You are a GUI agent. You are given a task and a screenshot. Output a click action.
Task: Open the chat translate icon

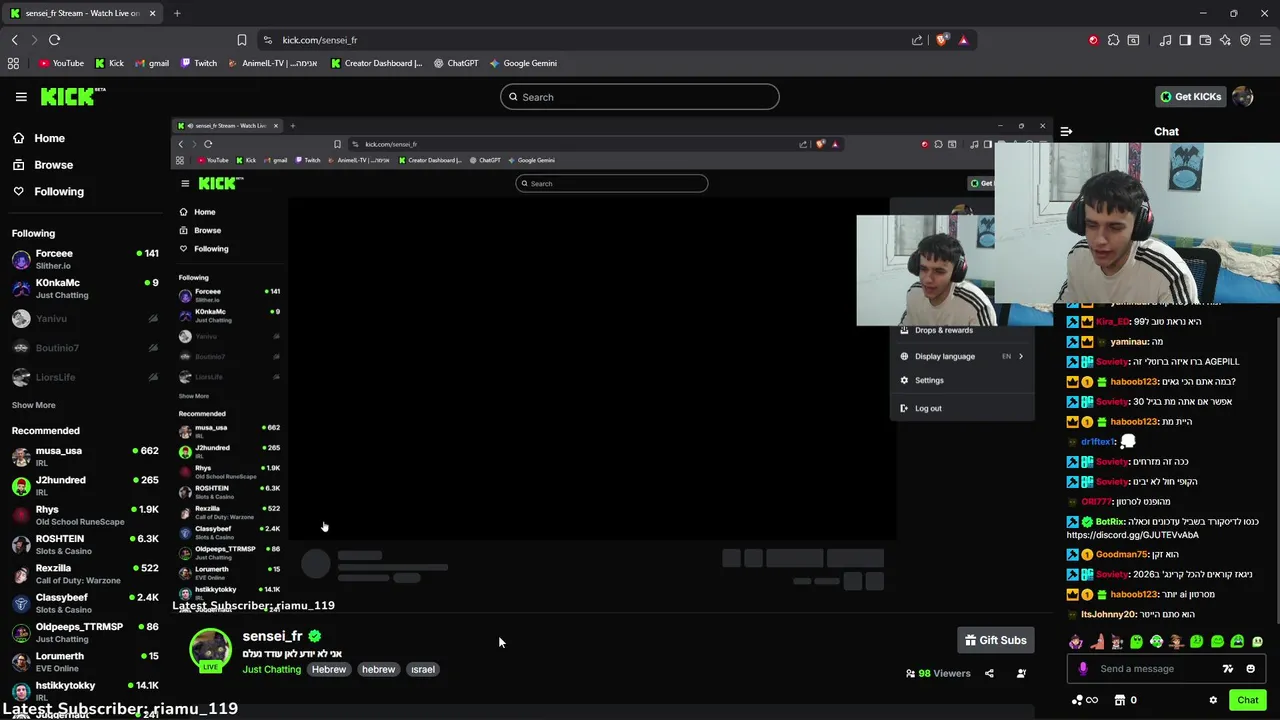click(1228, 669)
